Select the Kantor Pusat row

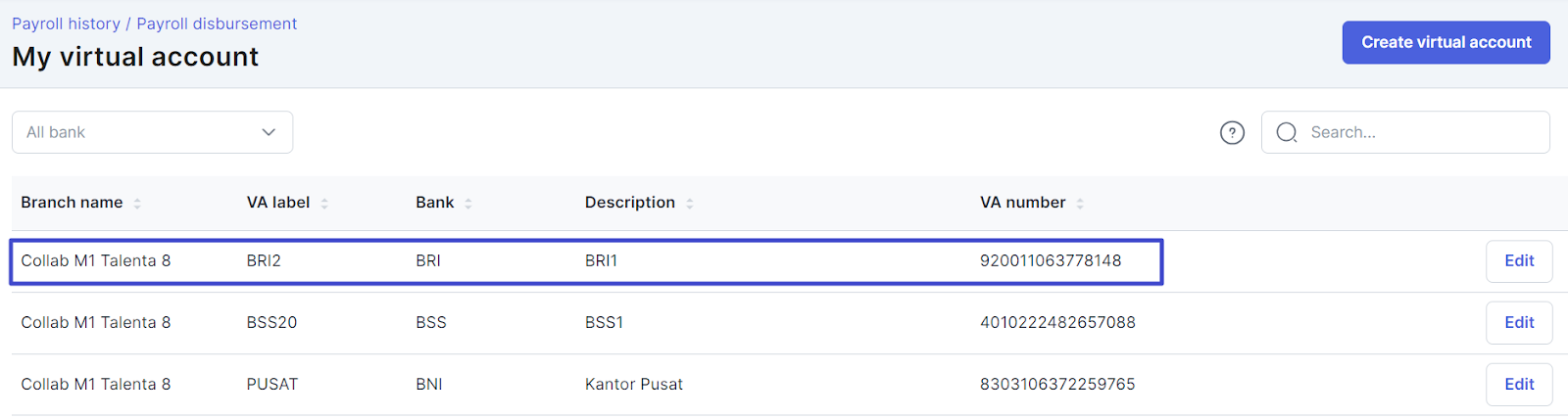784,385
